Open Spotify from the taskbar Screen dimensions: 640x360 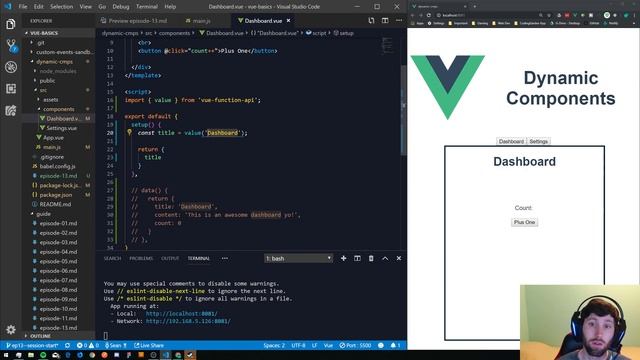click(43, 355)
